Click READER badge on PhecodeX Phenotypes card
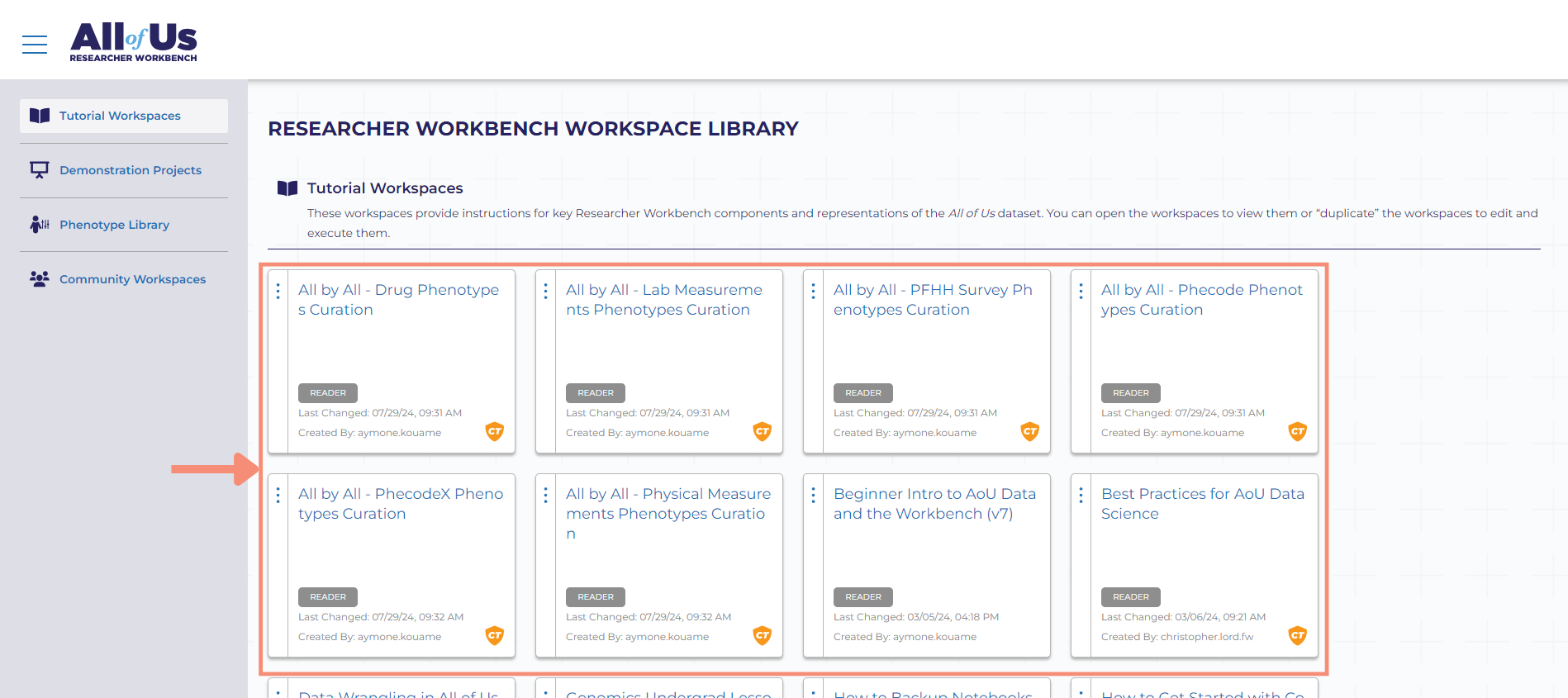Image resolution: width=1568 pixels, height=698 pixels. (x=328, y=597)
